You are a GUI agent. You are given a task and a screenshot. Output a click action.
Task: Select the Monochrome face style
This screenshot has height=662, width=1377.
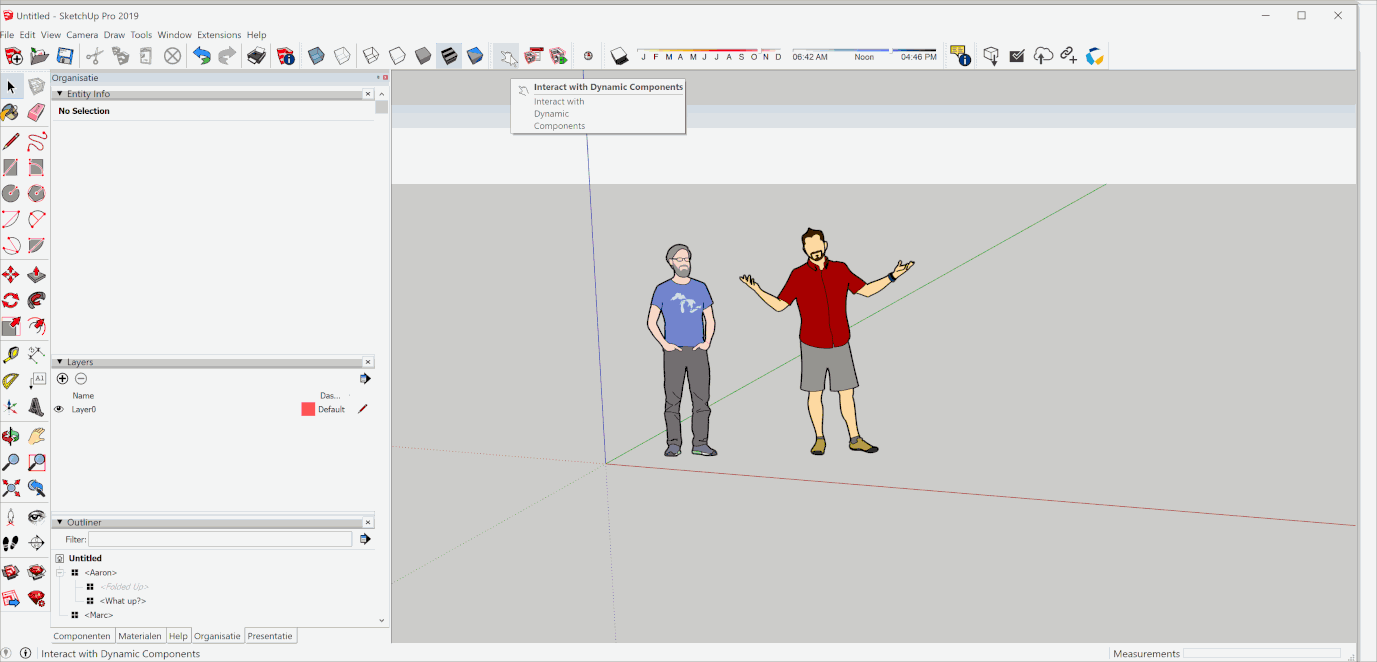point(473,56)
